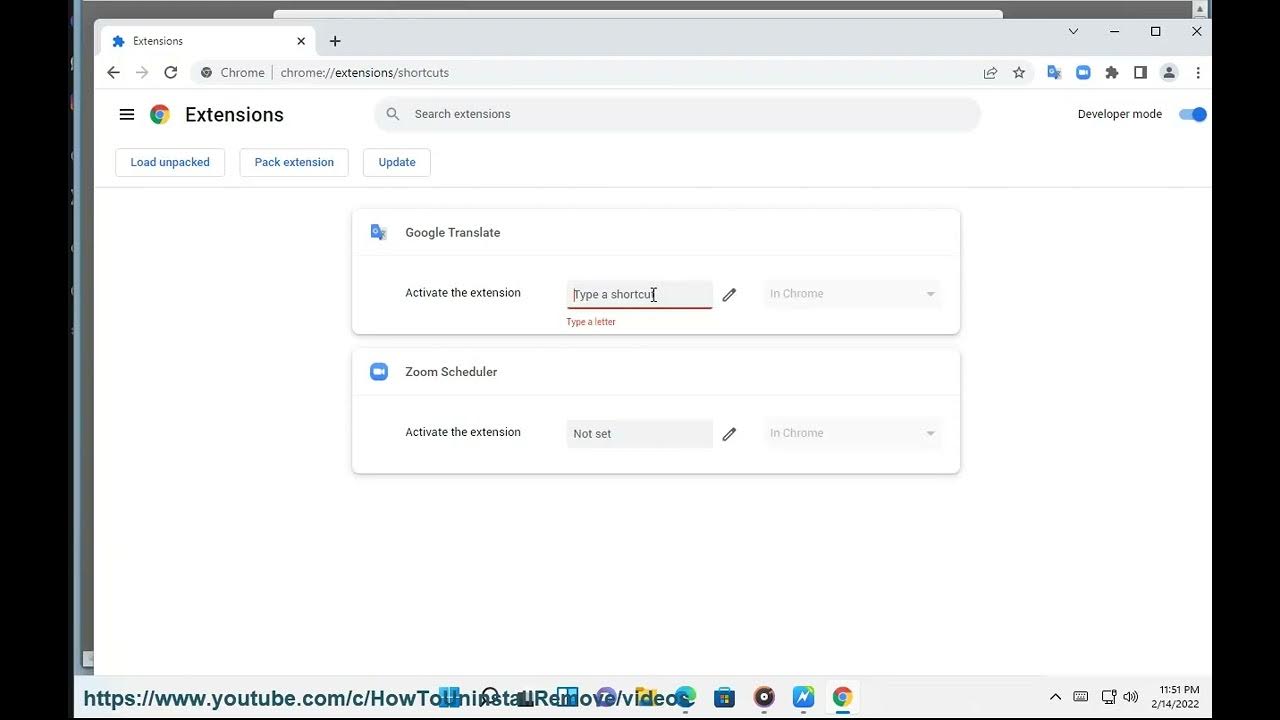Open the Extensions puzzle-piece menu
This screenshot has width=1280, height=720.
[1112, 72]
